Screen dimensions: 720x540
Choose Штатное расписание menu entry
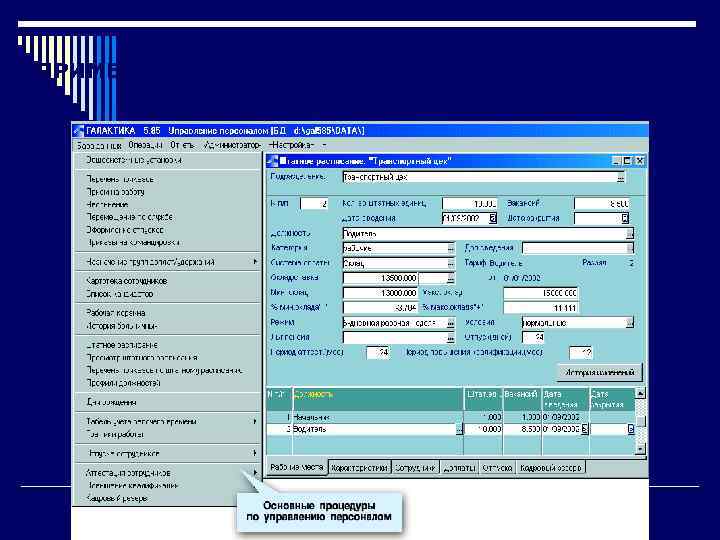(122, 345)
